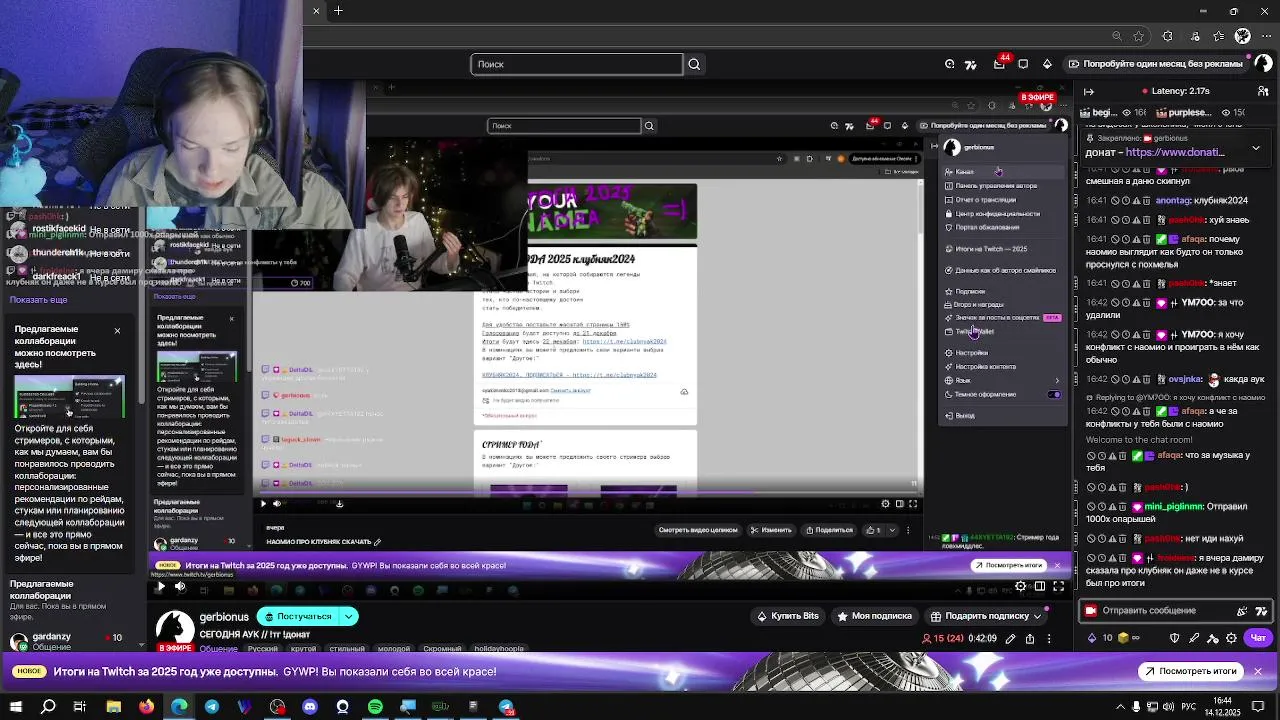Focus the Поиск search field

pyautogui.click(x=577, y=64)
